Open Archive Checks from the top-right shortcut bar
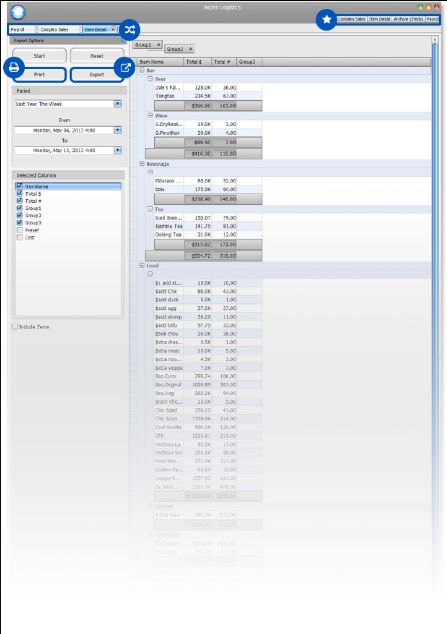Image resolution: width=447 pixels, height=634 pixels. tap(408, 19)
